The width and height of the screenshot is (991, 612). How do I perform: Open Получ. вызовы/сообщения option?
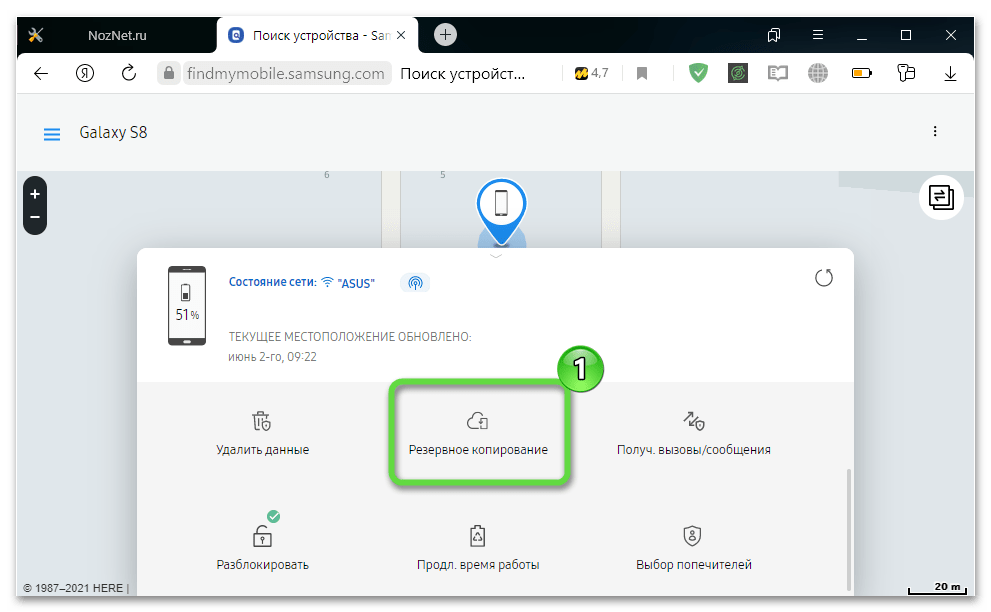point(694,433)
